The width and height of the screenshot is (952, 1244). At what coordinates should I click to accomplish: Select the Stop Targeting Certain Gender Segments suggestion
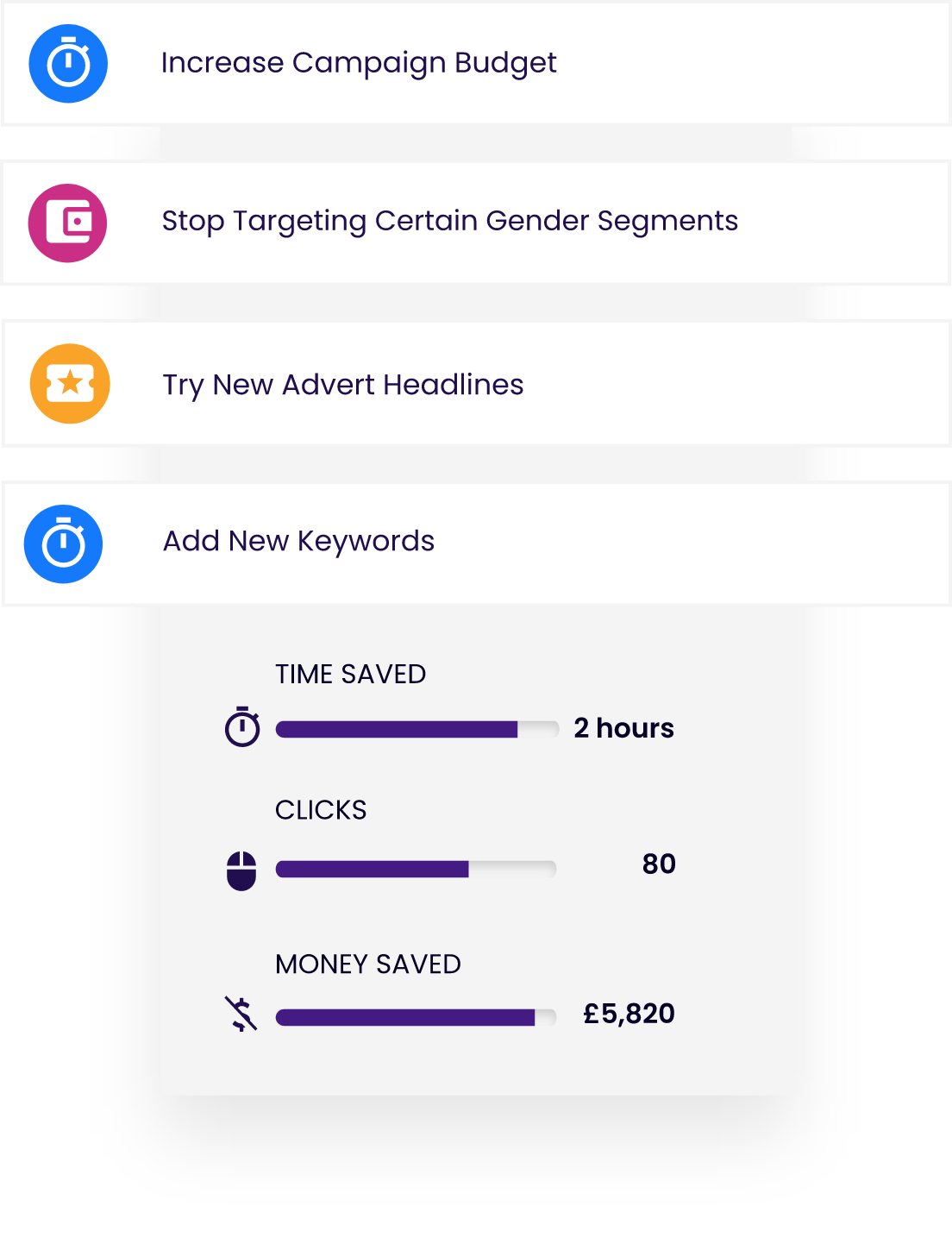tap(449, 222)
